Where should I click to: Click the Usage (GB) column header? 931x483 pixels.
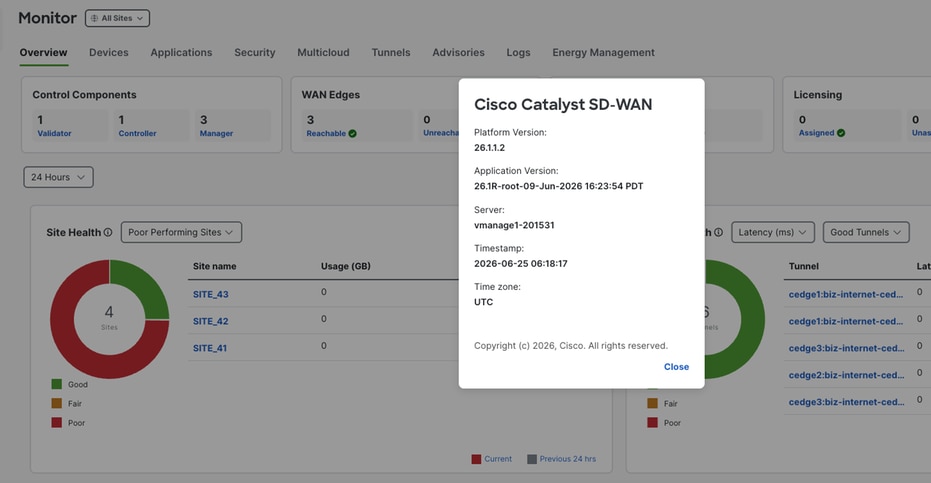click(346, 266)
